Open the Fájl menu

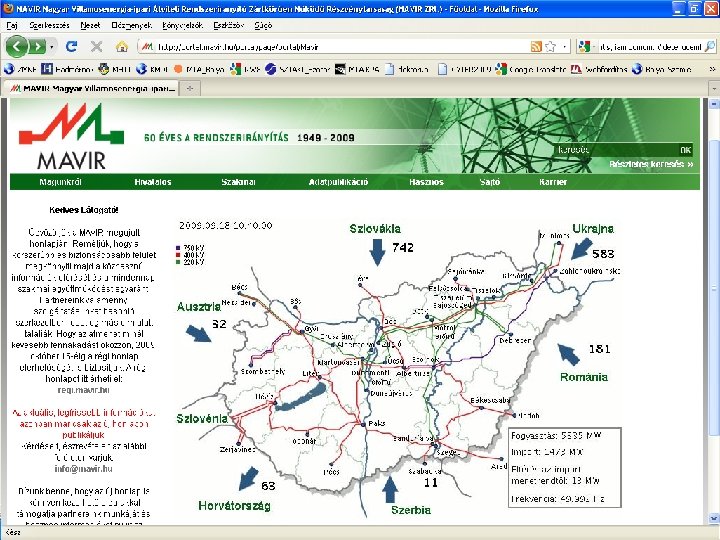(12, 26)
